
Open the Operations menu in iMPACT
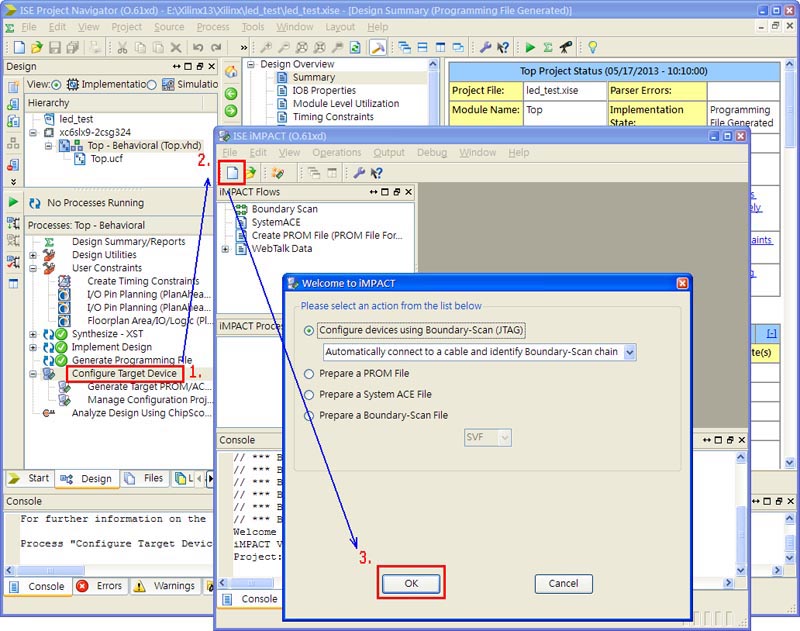(336, 153)
